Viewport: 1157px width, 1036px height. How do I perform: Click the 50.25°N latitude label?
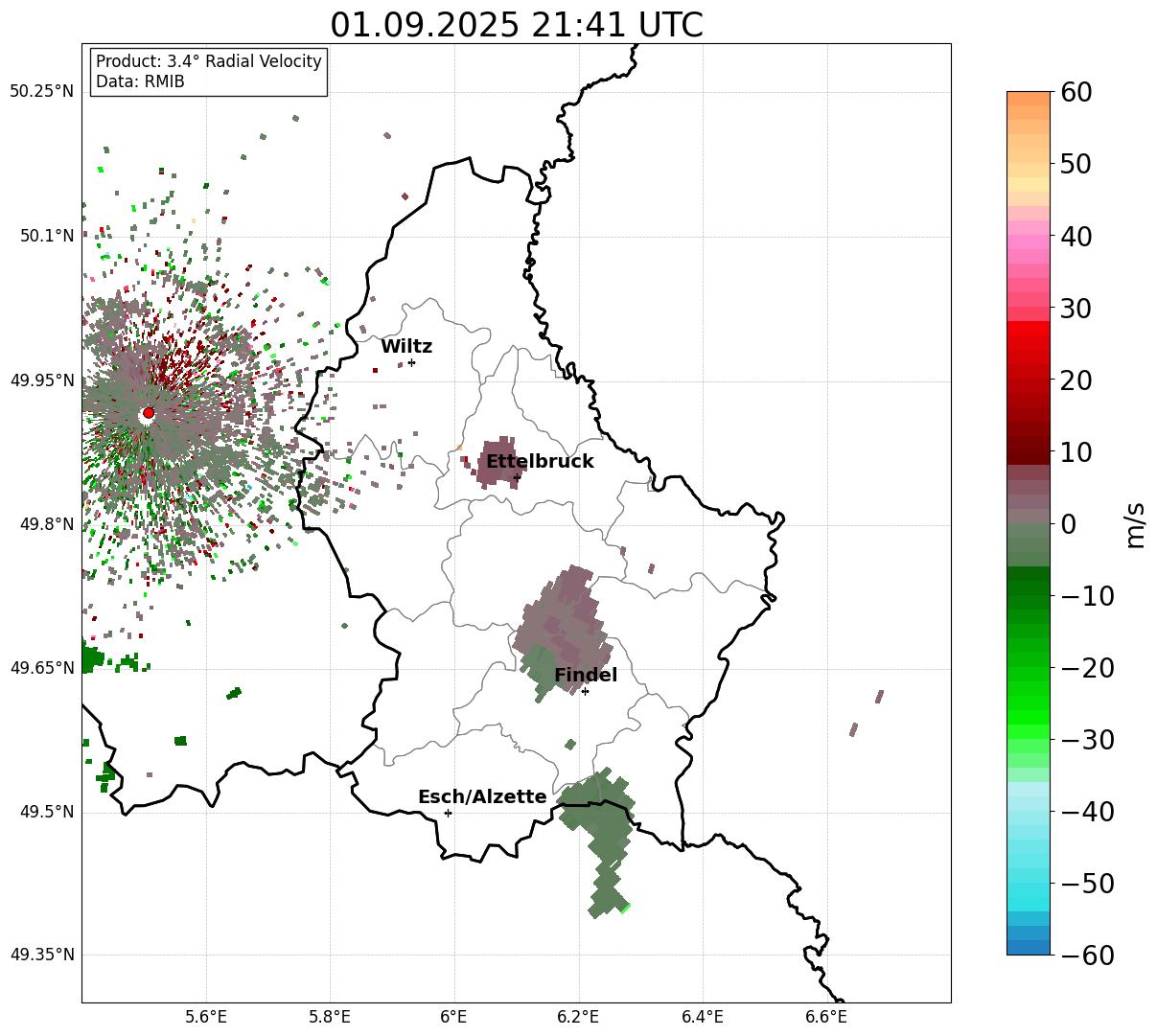pos(41,91)
